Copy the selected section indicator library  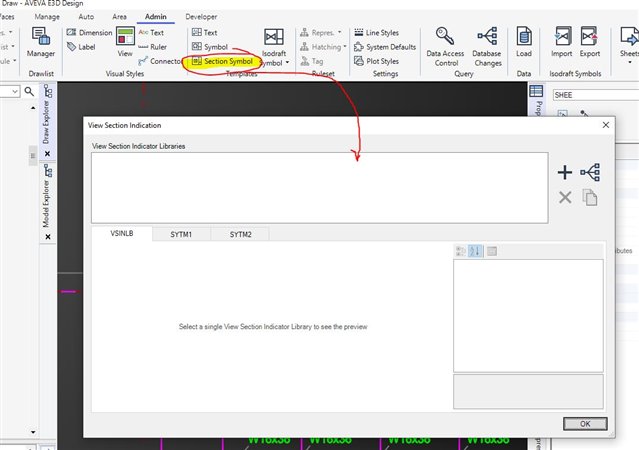tap(590, 198)
